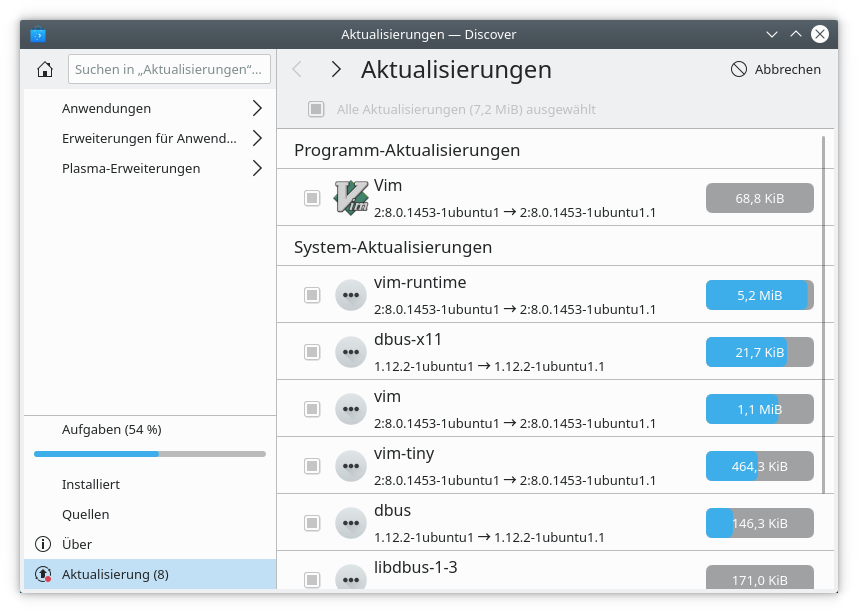Click the Aufgaben progress bar
This screenshot has width=858, height=613.
[x=150, y=454]
